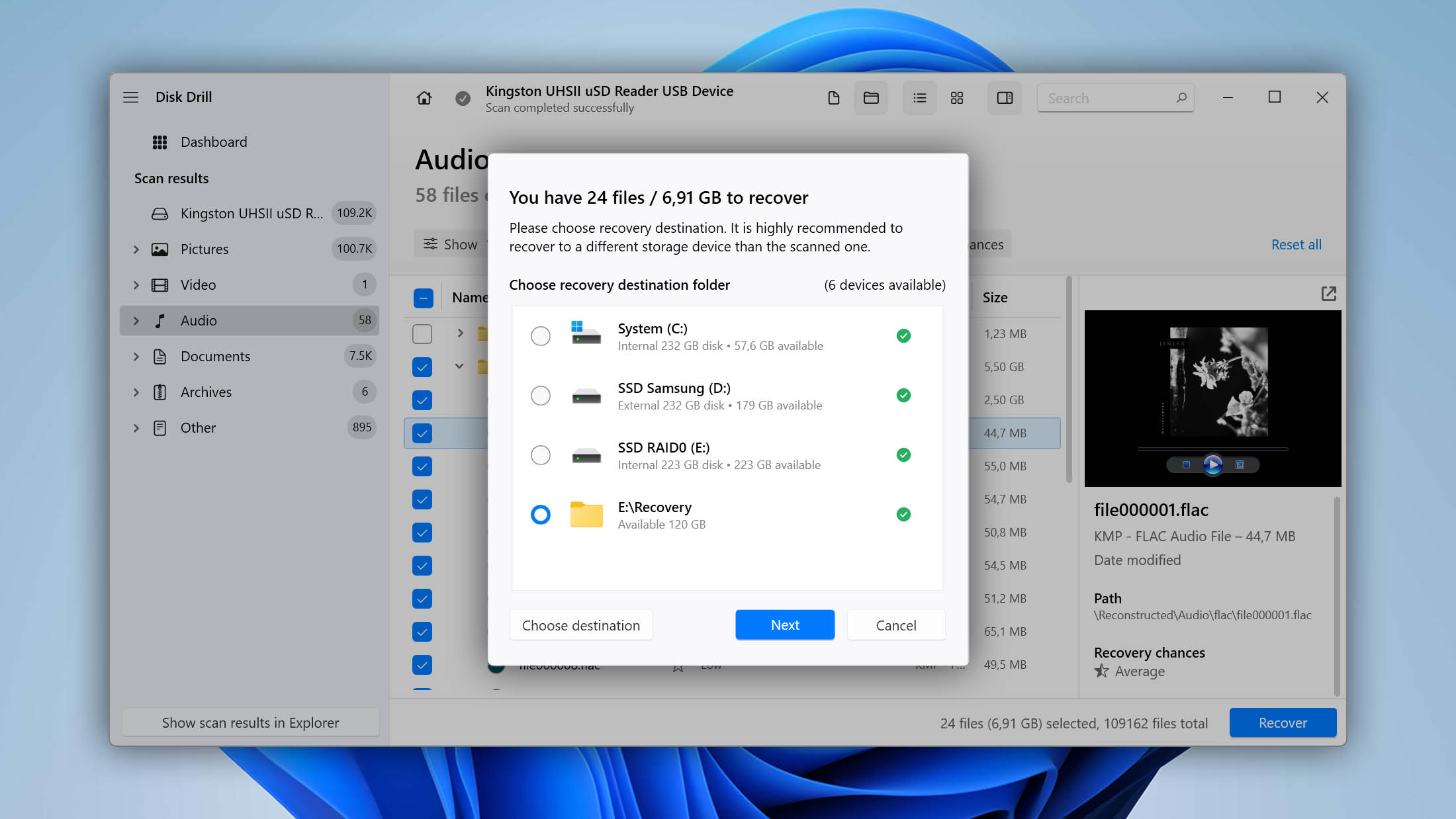Click the list view icon in toolbar

click(919, 97)
